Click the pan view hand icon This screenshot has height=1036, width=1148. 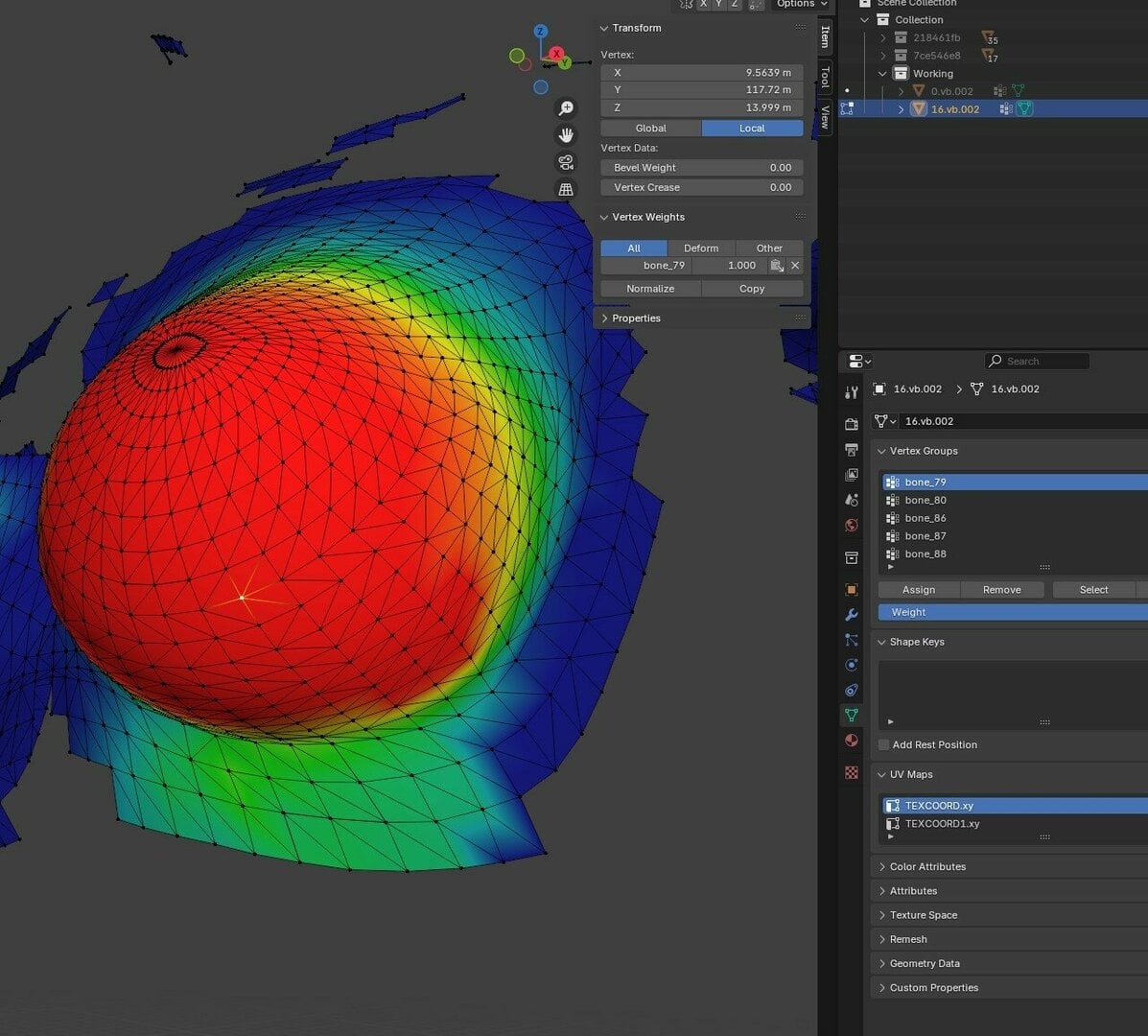pos(566,135)
